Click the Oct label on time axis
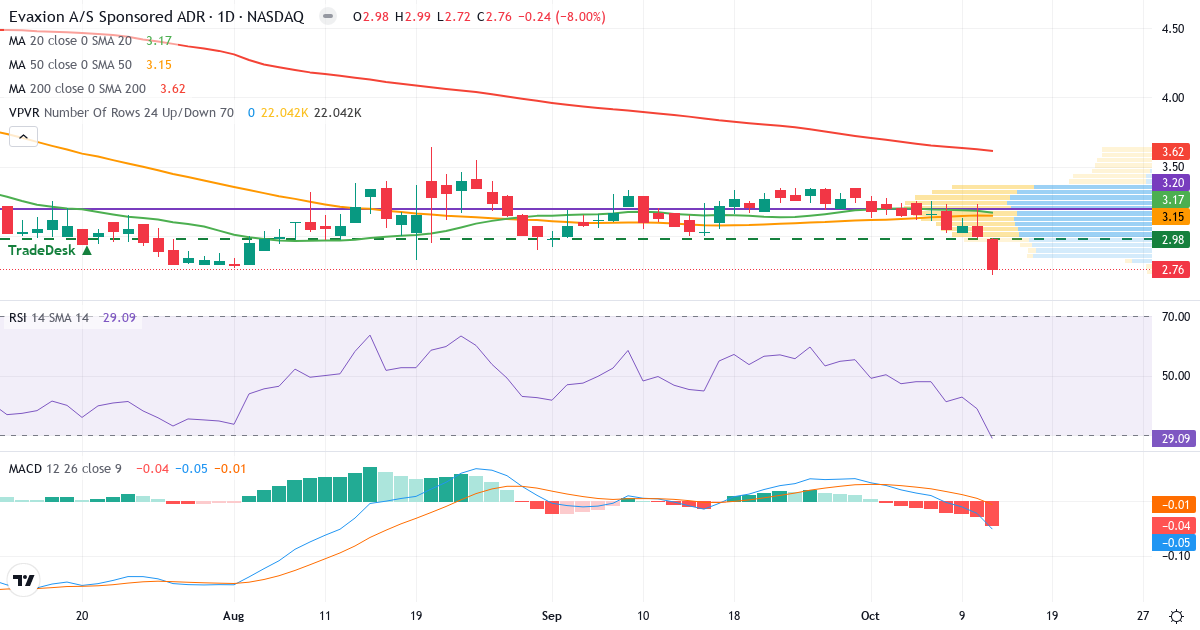 coord(871,616)
